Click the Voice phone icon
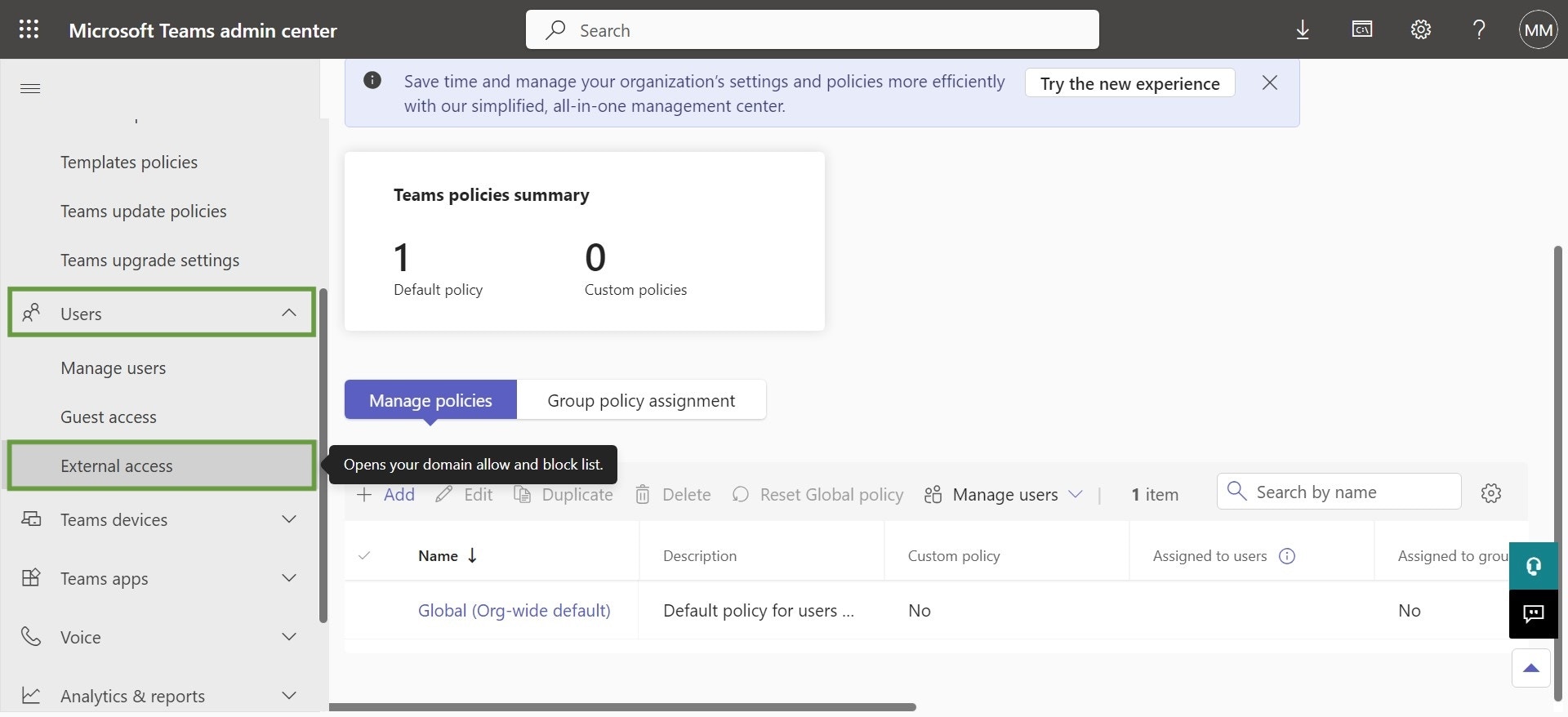 (31, 636)
